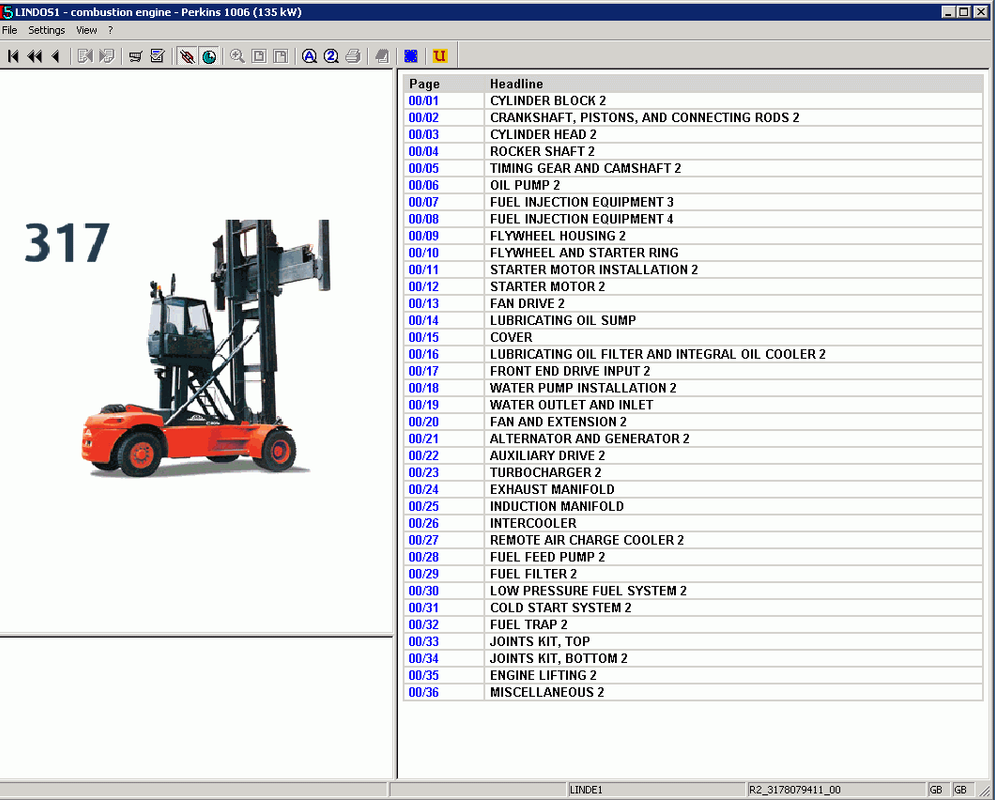The image size is (995, 800).
Task: Open page link 00/03
Action: tap(423, 134)
